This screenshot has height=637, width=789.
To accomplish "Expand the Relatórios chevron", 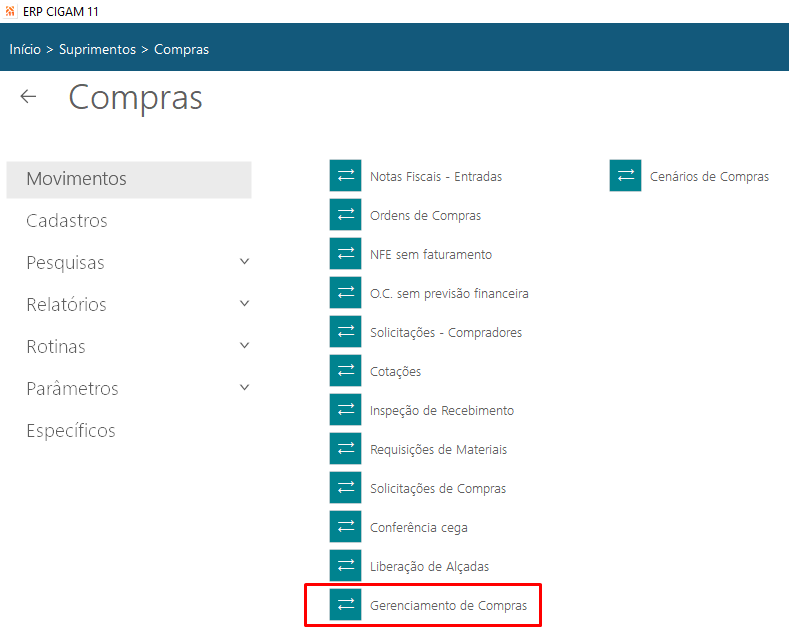I will point(245,303).
